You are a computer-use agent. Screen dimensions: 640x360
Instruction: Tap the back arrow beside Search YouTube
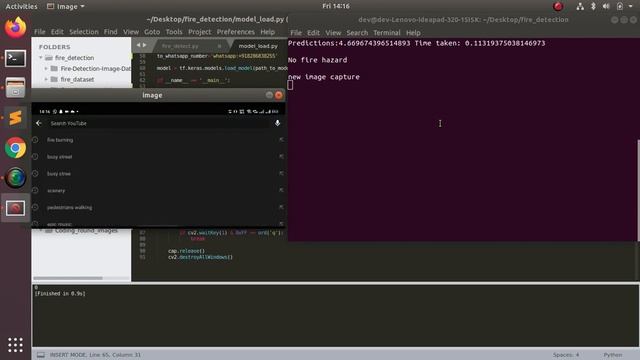[x=39, y=123]
